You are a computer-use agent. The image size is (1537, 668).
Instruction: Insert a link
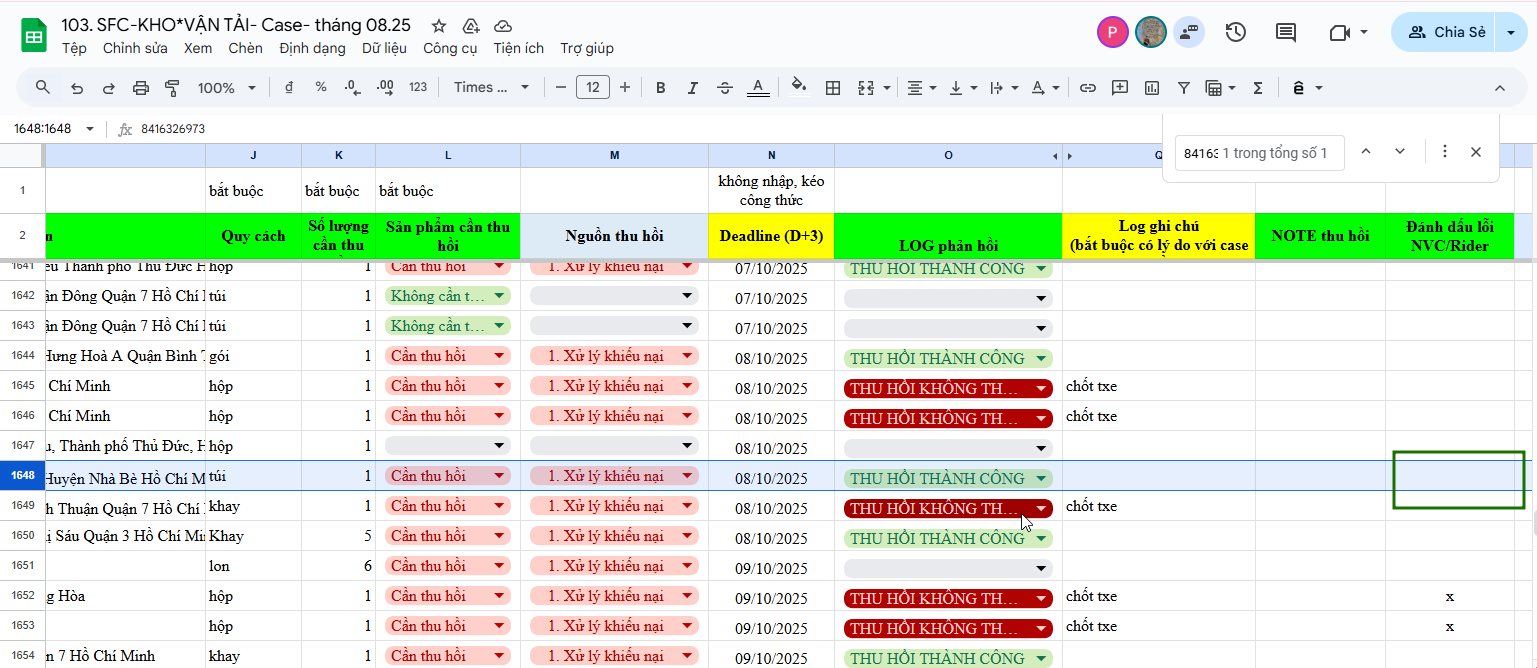click(x=1088, y=88)
